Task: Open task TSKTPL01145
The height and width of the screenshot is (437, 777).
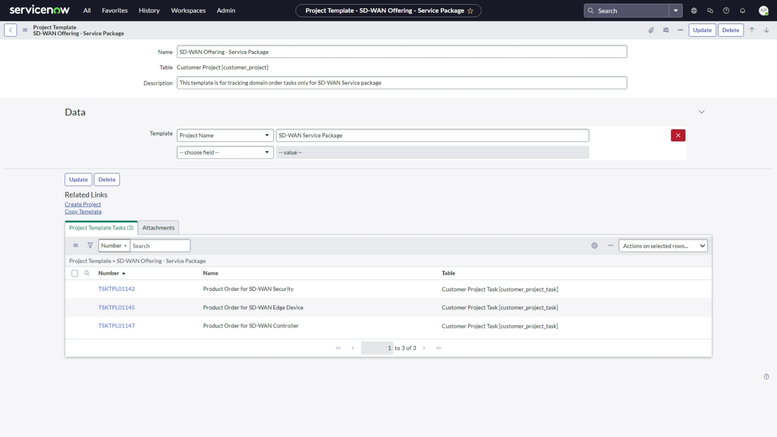Action: click(116, 307)
